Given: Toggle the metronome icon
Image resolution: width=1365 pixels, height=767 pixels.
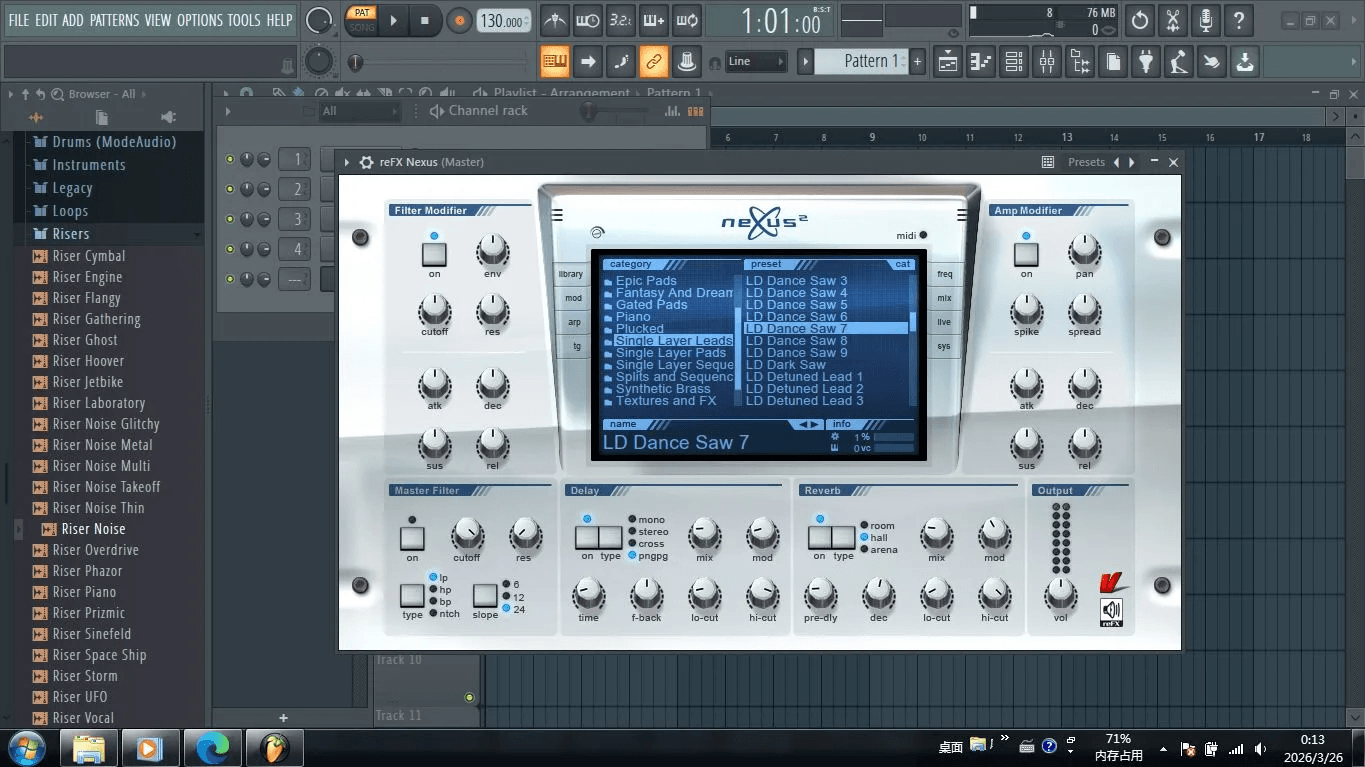Looking at the screenshot, I should 554,19.
